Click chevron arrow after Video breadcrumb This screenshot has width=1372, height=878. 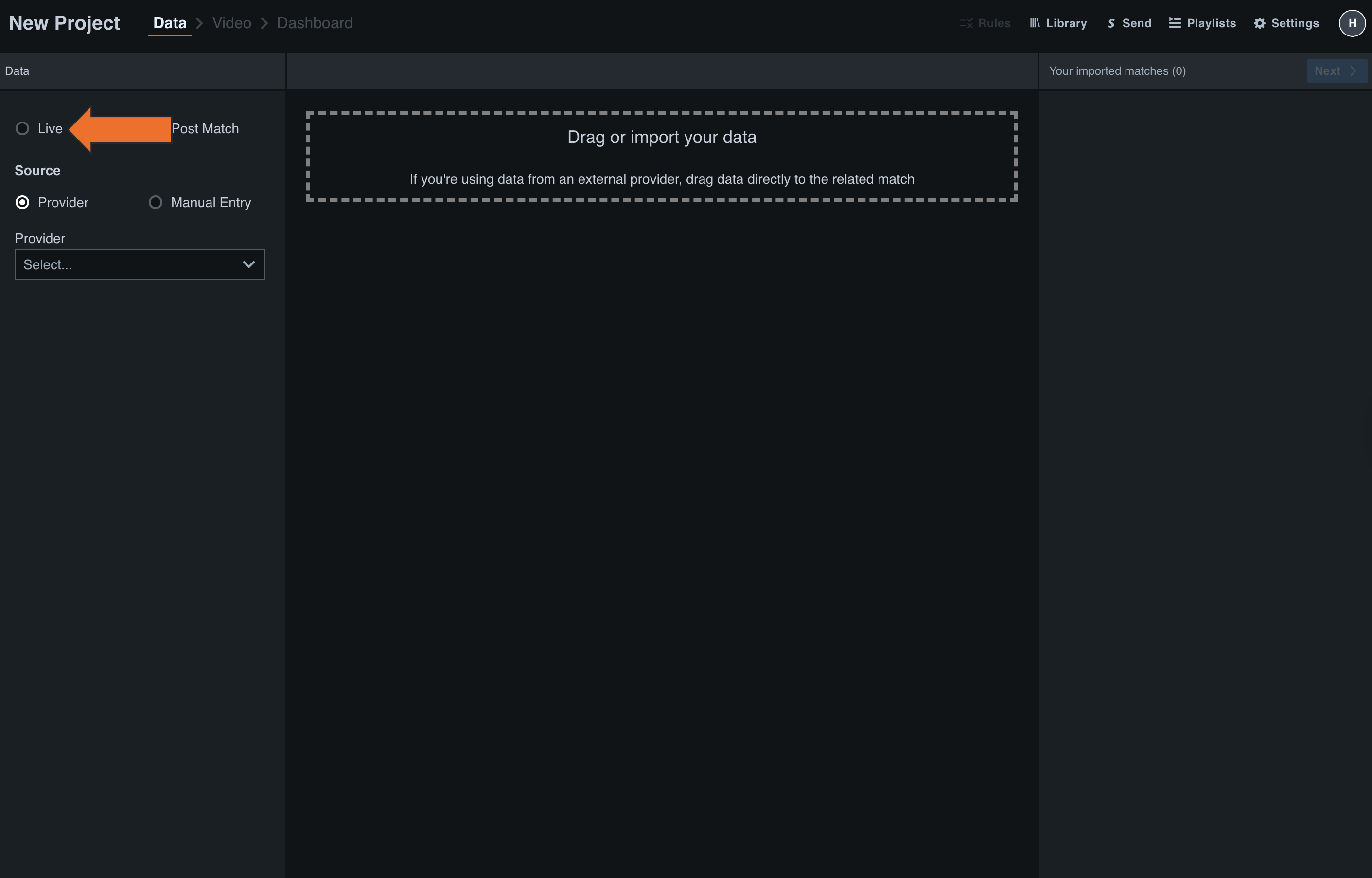click(x=264, y=23)
